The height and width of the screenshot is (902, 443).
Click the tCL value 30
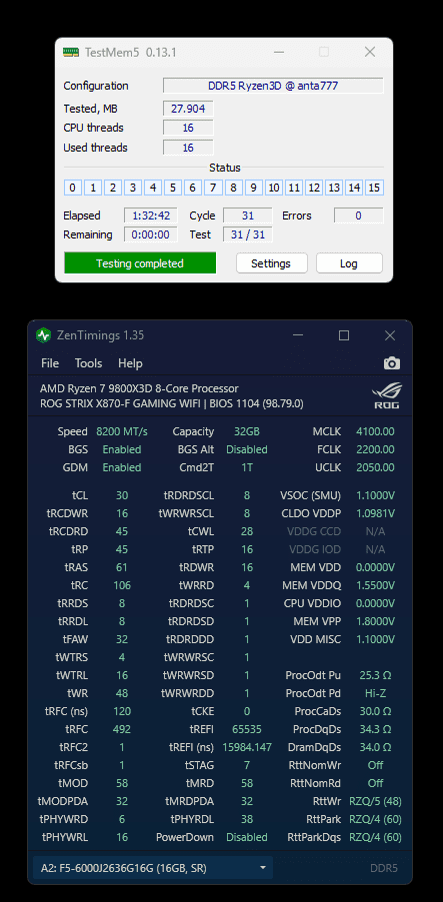pos(122,495)
